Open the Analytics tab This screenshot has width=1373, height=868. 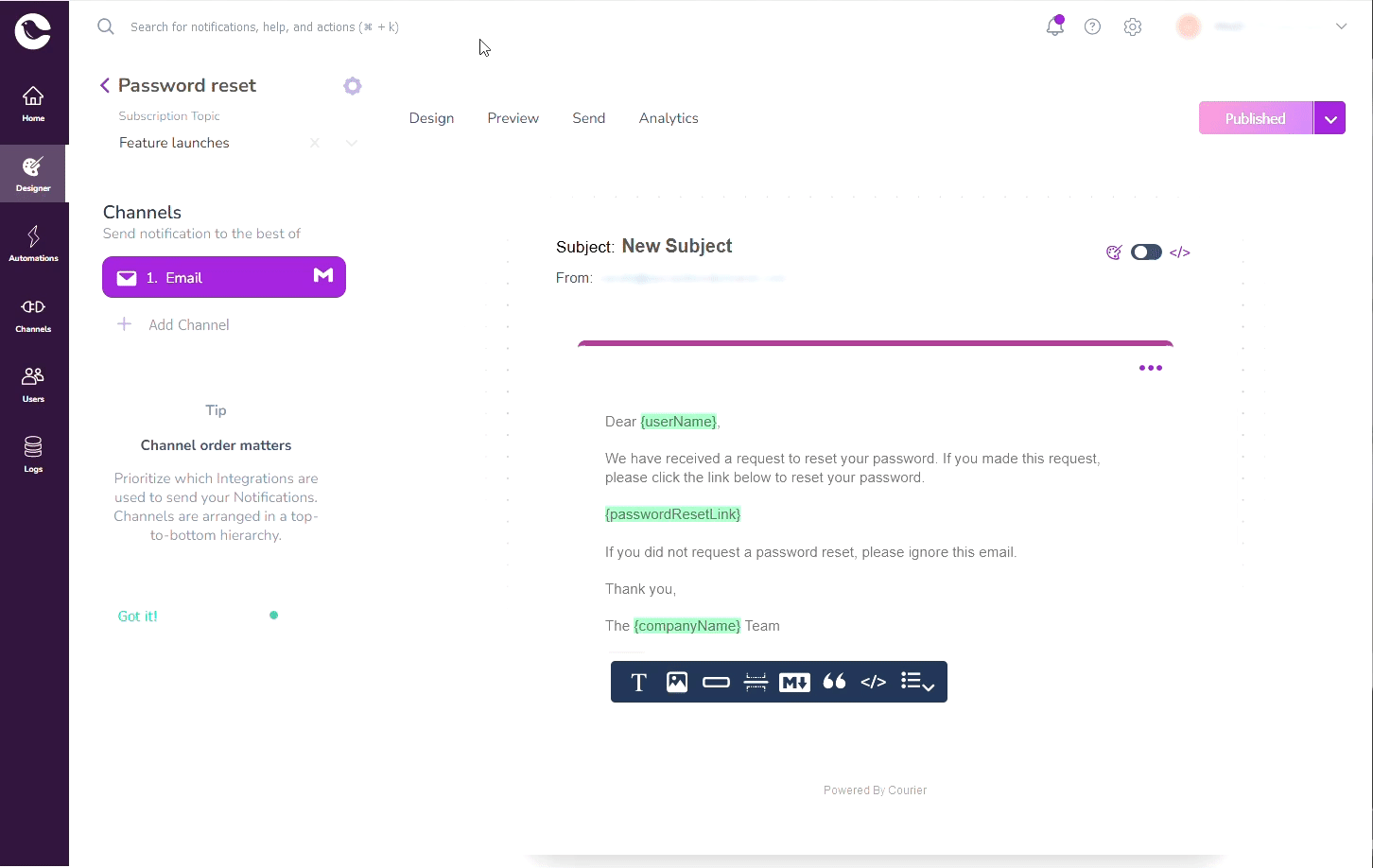(x=669, y=117)
